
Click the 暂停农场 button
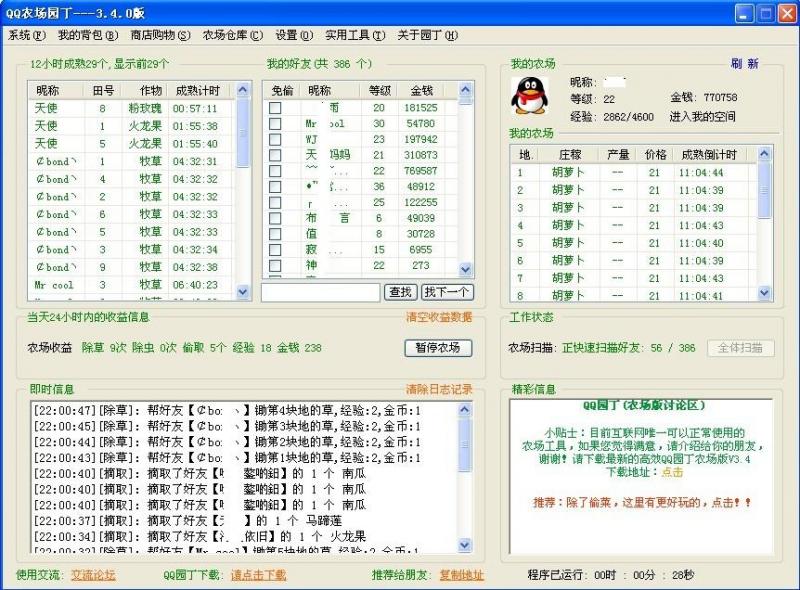438,348
